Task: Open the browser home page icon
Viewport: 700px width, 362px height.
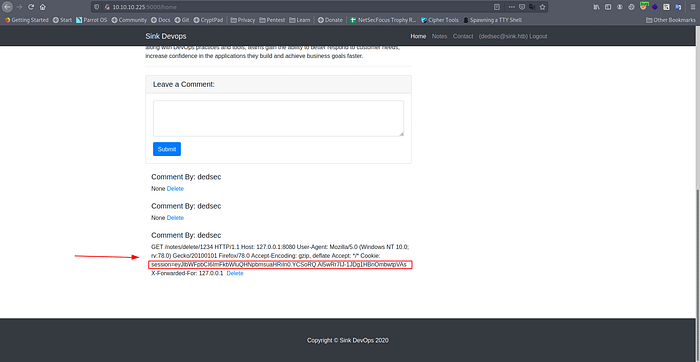Action: tap(43, 7)
